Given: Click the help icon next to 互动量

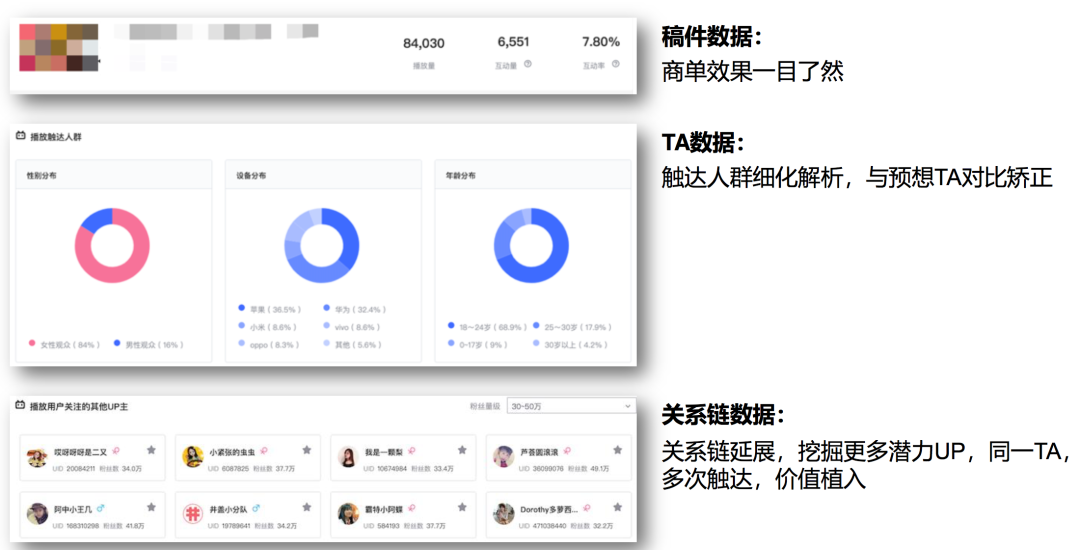Looking at the screenshot, I should click(x=528, y=64).
